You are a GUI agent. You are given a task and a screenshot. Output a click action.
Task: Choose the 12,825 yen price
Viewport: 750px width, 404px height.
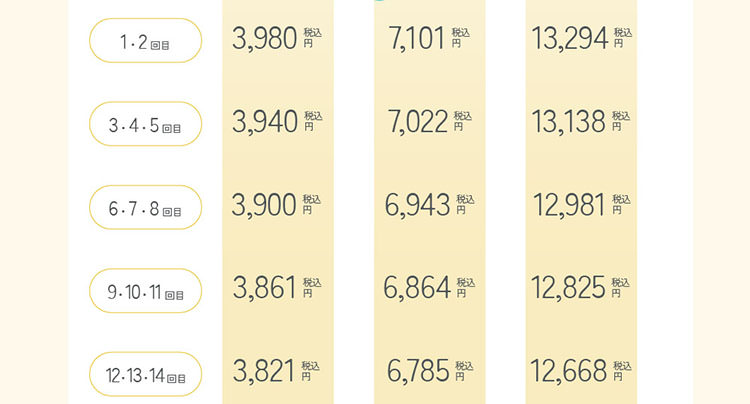[571, 288]
